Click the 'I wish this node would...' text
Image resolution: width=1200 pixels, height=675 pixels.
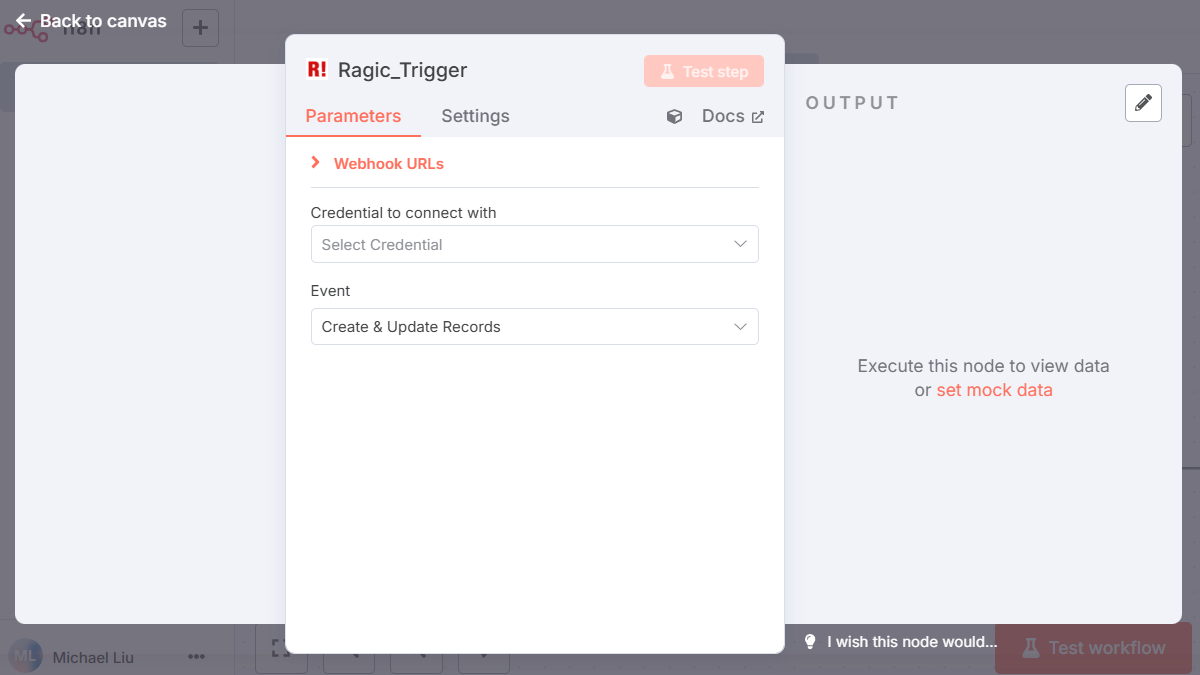(912, 642)
